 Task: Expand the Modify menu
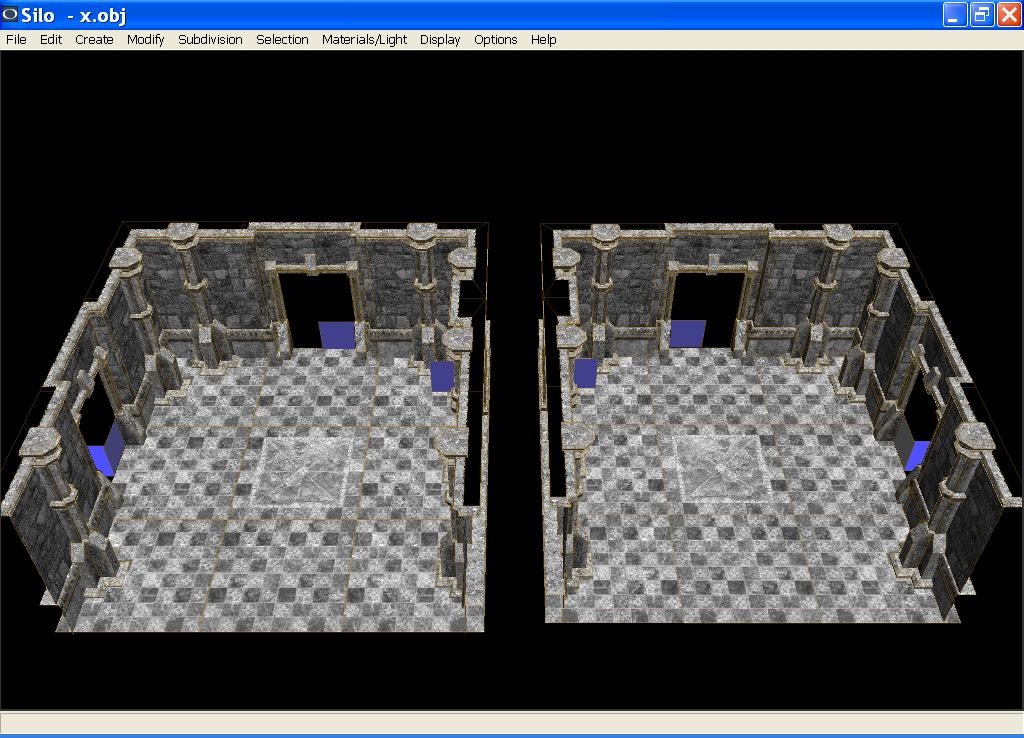coord(145,40)
